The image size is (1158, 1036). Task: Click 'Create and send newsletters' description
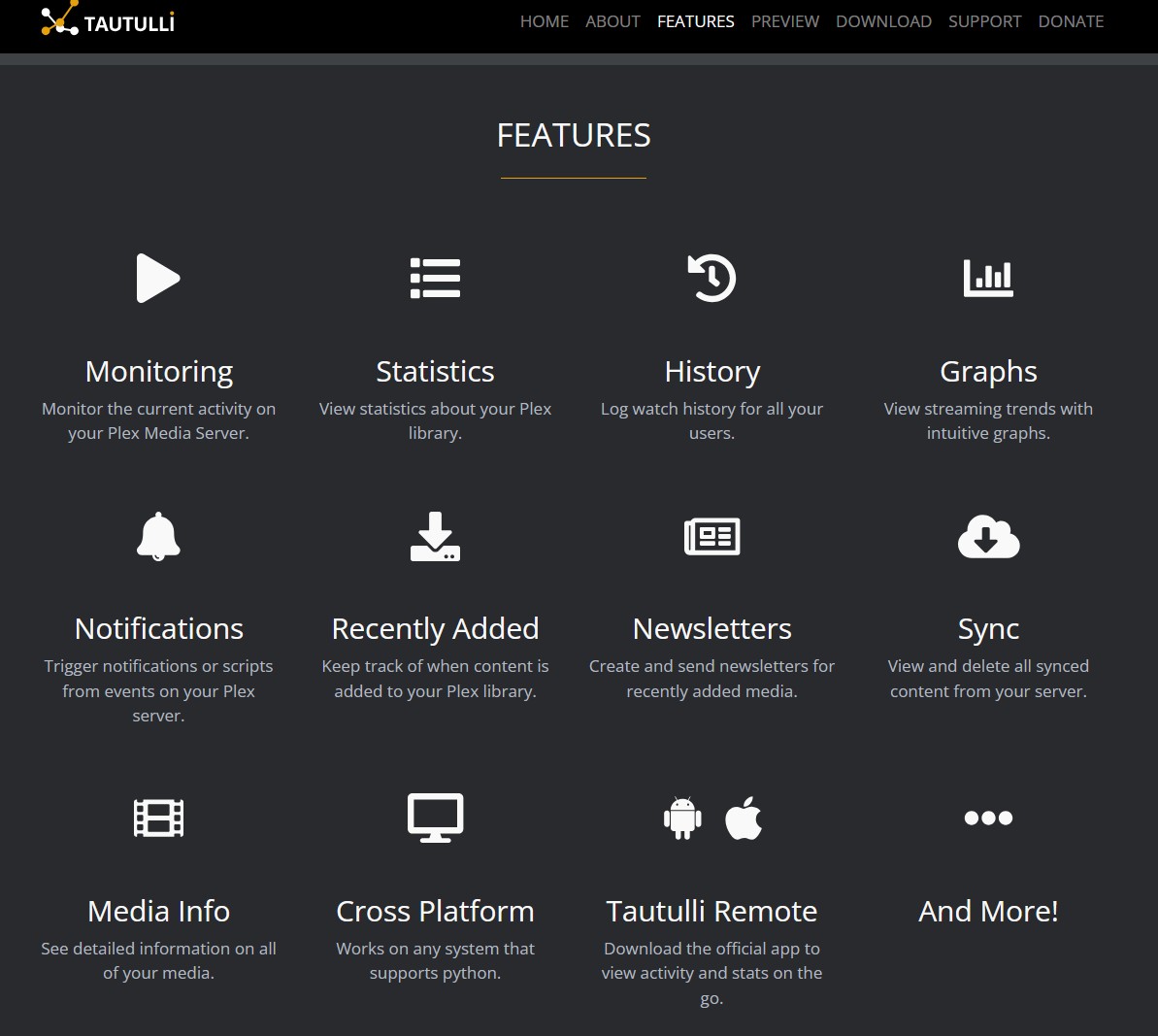711,679
